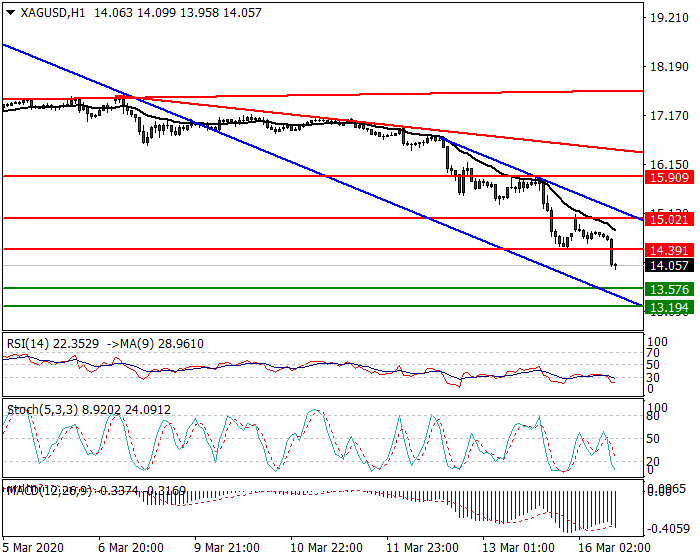Click the 17.170 price axis value
Image resolution: width=700 pixels, height=560 pixels.
[x=669, y=116]
